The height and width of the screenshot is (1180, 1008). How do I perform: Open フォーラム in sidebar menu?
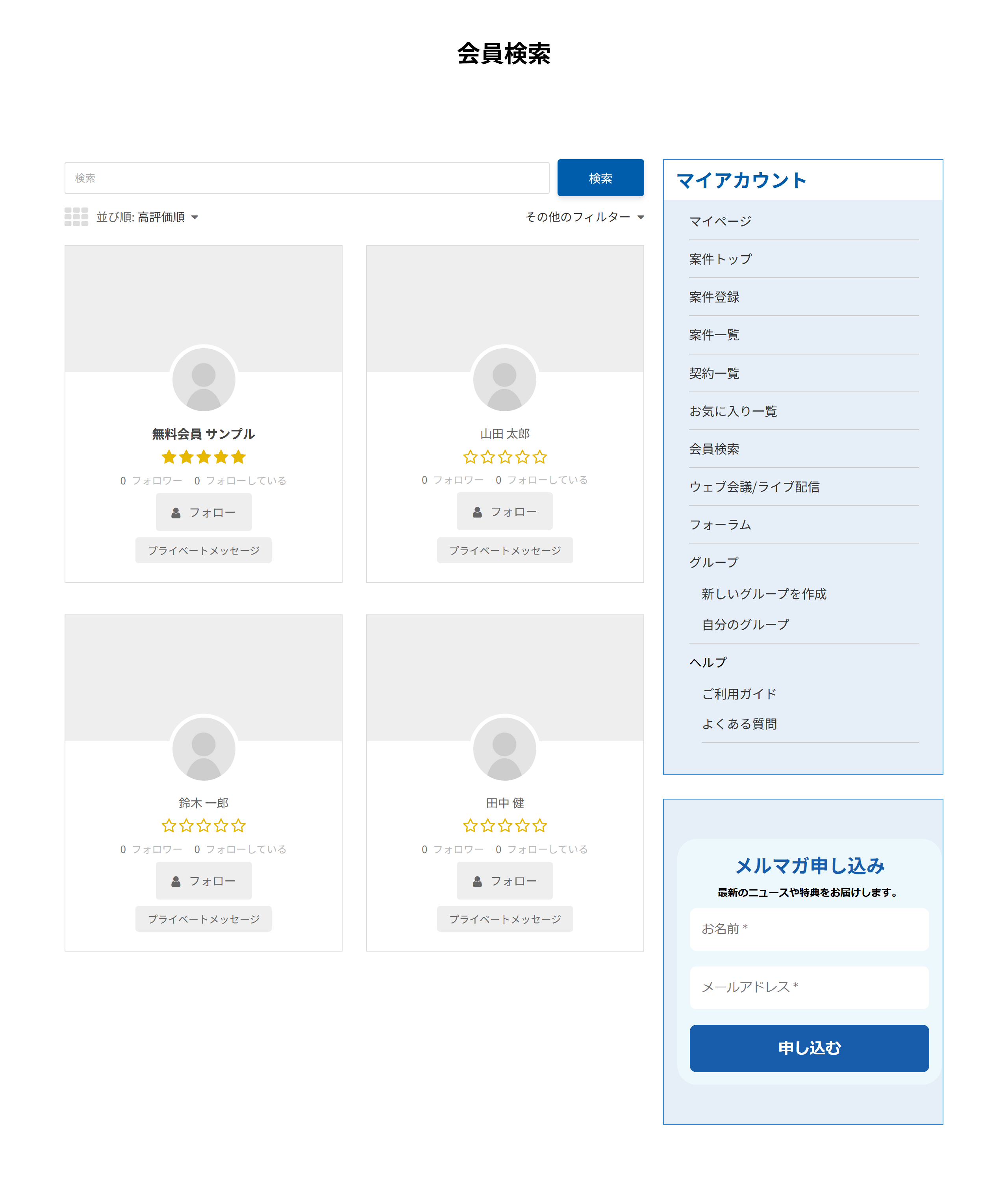721,525
